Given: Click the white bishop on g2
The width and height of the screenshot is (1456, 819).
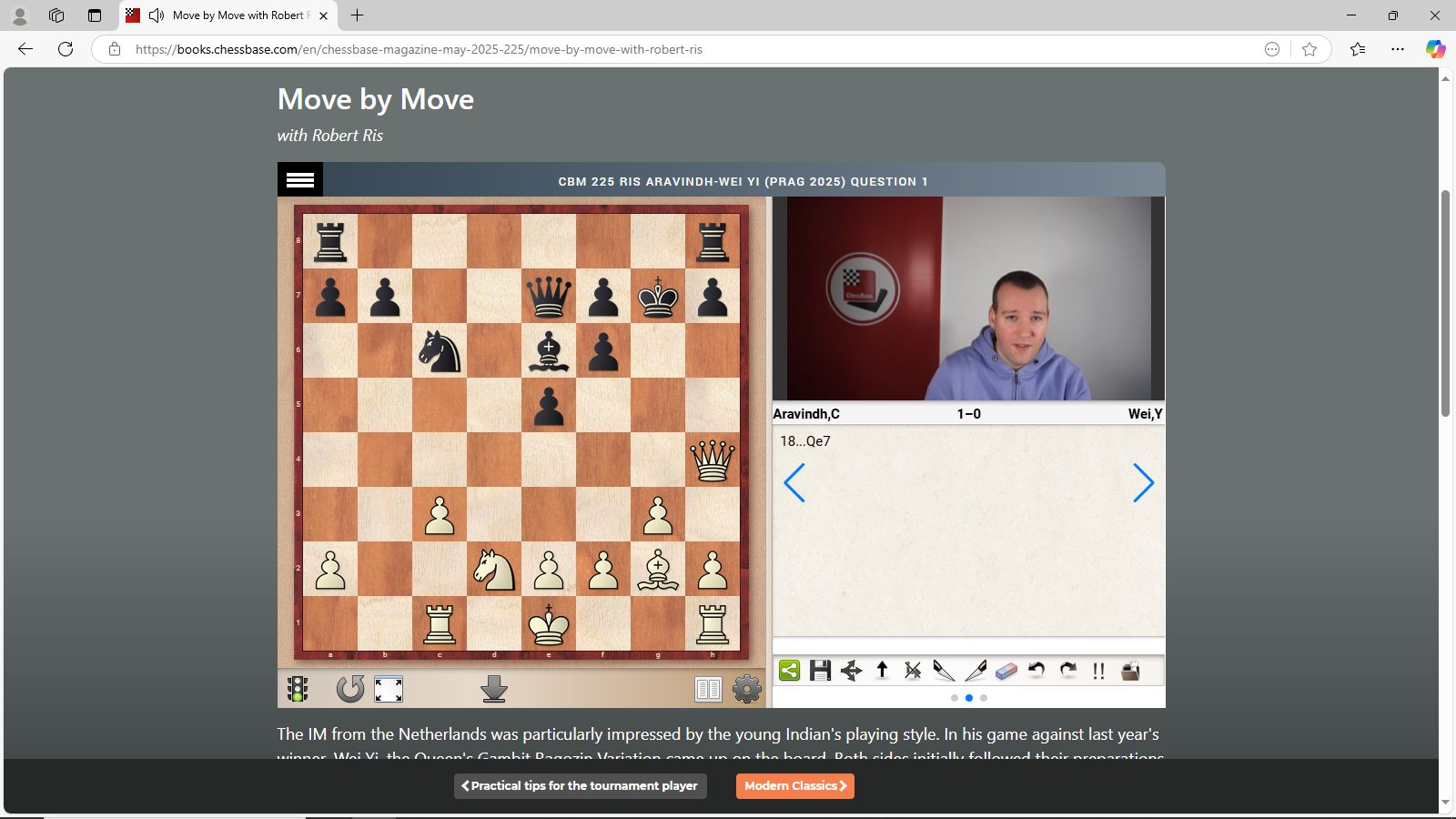Looking at the screenshot, I should [x=658, y=569].
